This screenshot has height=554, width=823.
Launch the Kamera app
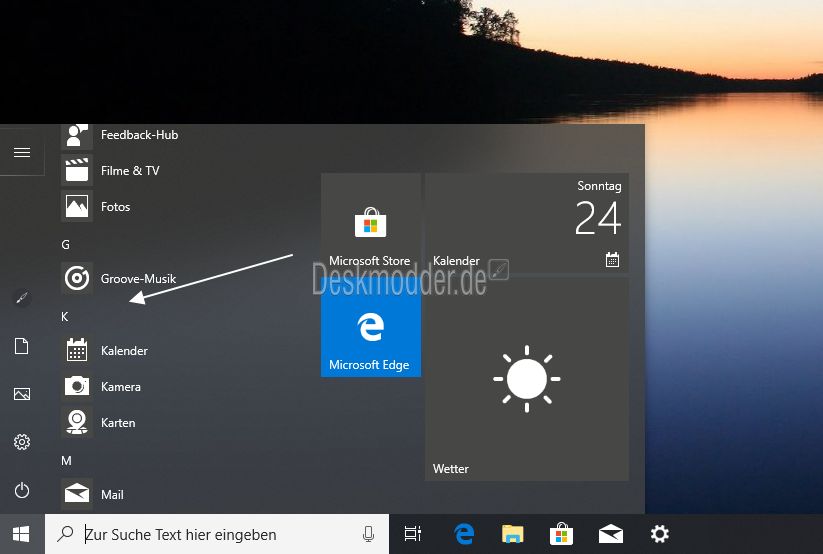(102, 386)
